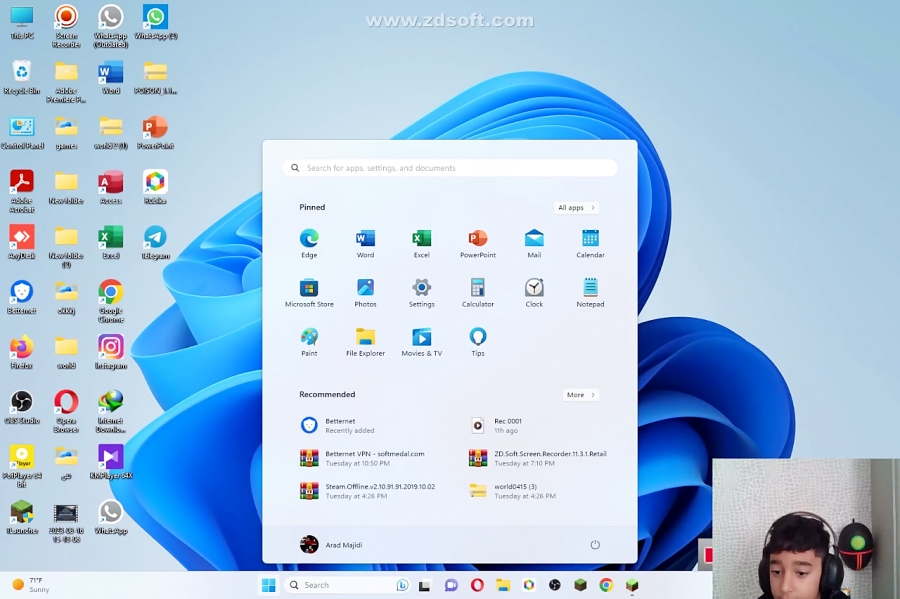Select Betternet desktop shortcut

22,297
